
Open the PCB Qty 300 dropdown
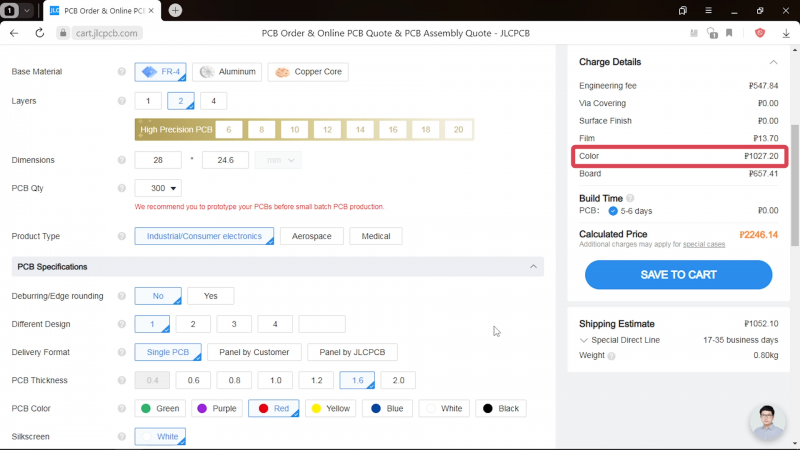(158, 188)
